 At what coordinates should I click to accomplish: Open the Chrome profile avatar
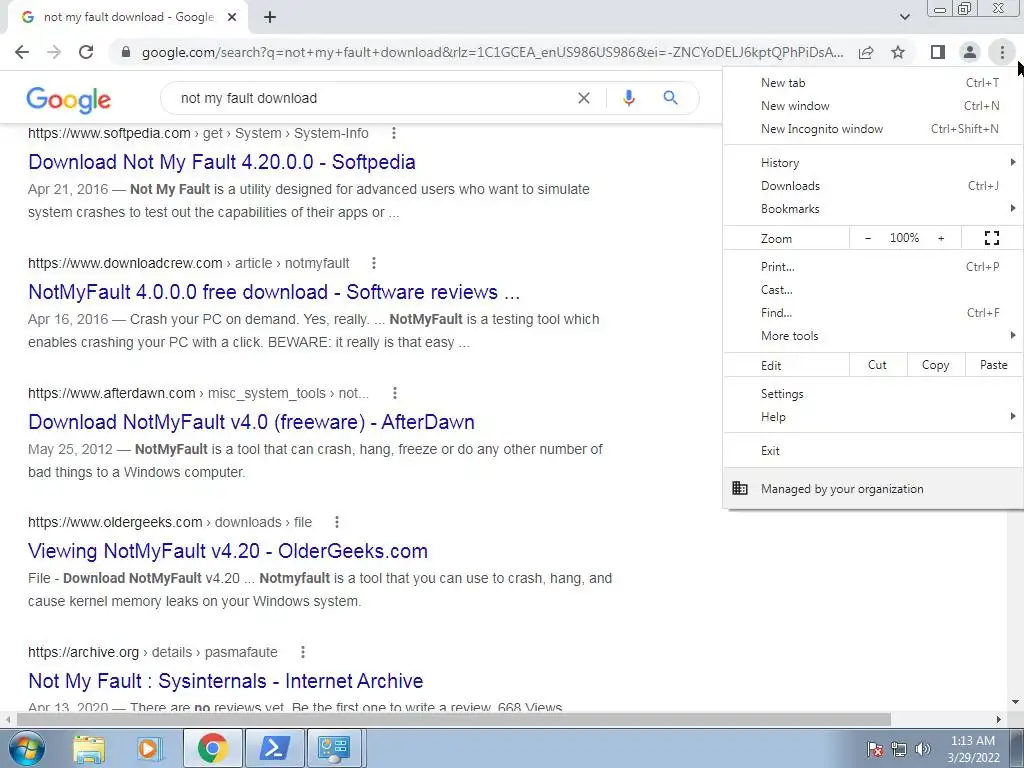pos(970,52)
